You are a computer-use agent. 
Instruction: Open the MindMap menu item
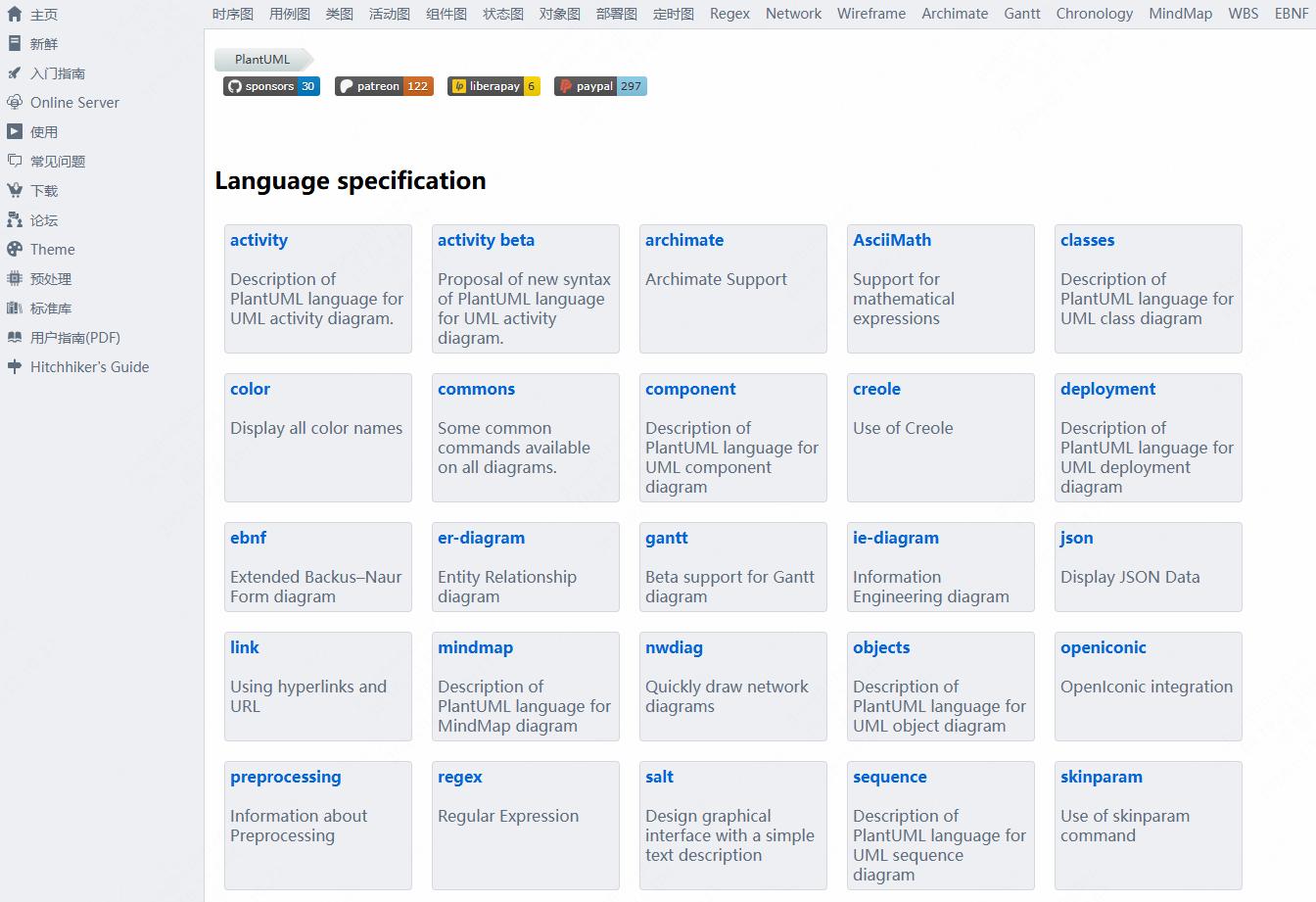tap(1180, 14)
